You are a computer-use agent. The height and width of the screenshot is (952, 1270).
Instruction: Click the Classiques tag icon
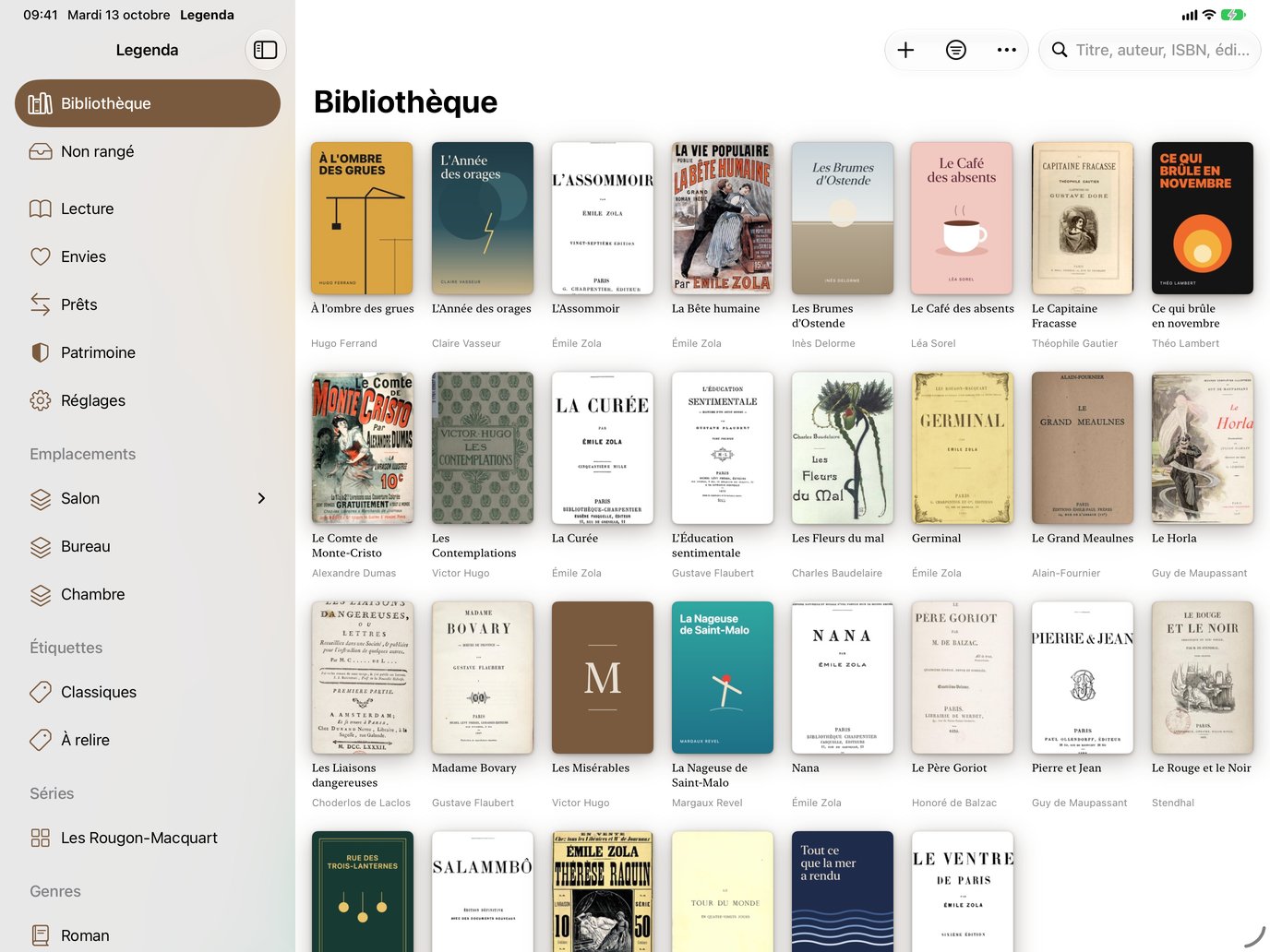pyautogui.click(x=41, y=692)
